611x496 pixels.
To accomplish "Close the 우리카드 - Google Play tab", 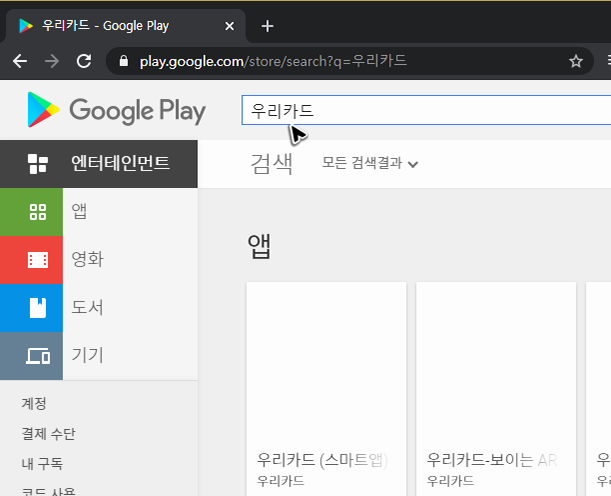I will click(x=230, y=26).
